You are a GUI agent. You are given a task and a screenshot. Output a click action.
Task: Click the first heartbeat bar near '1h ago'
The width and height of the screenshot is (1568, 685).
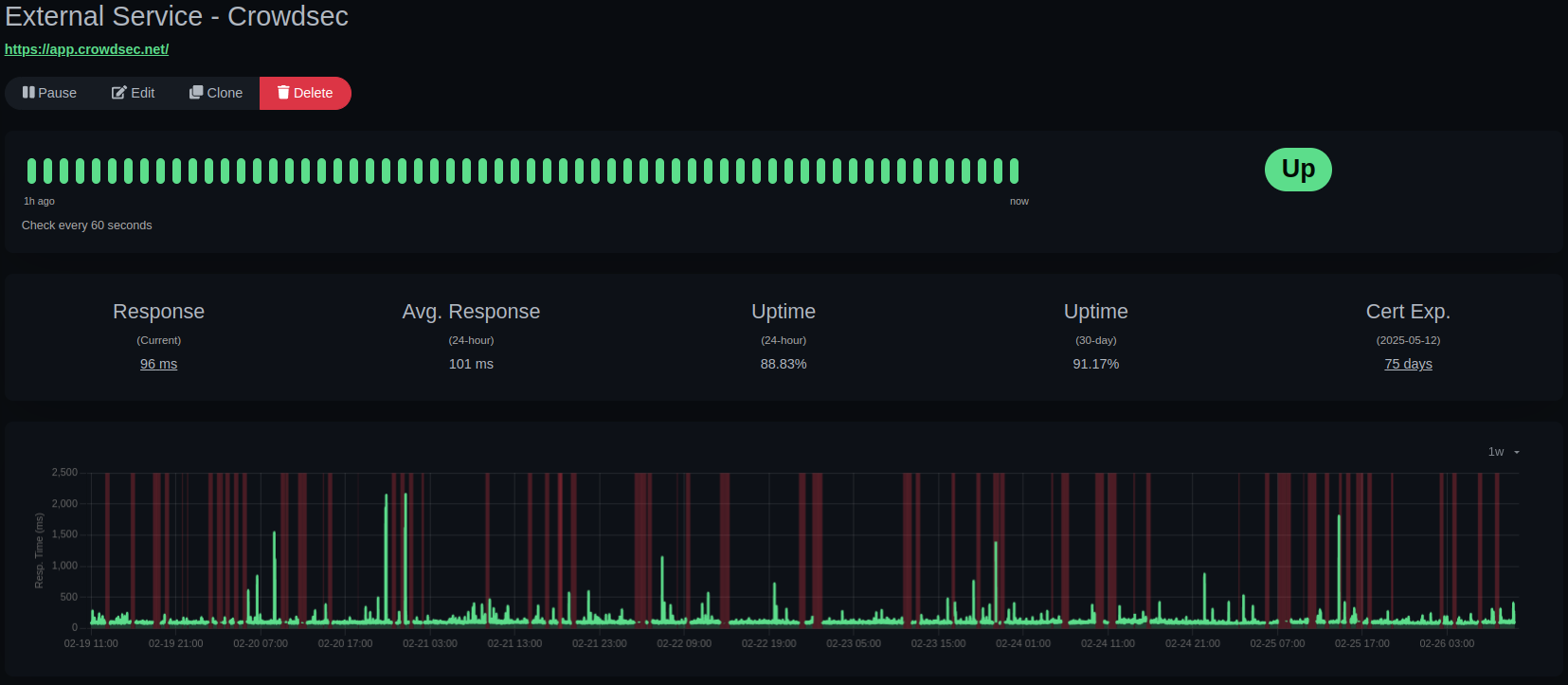32,171
